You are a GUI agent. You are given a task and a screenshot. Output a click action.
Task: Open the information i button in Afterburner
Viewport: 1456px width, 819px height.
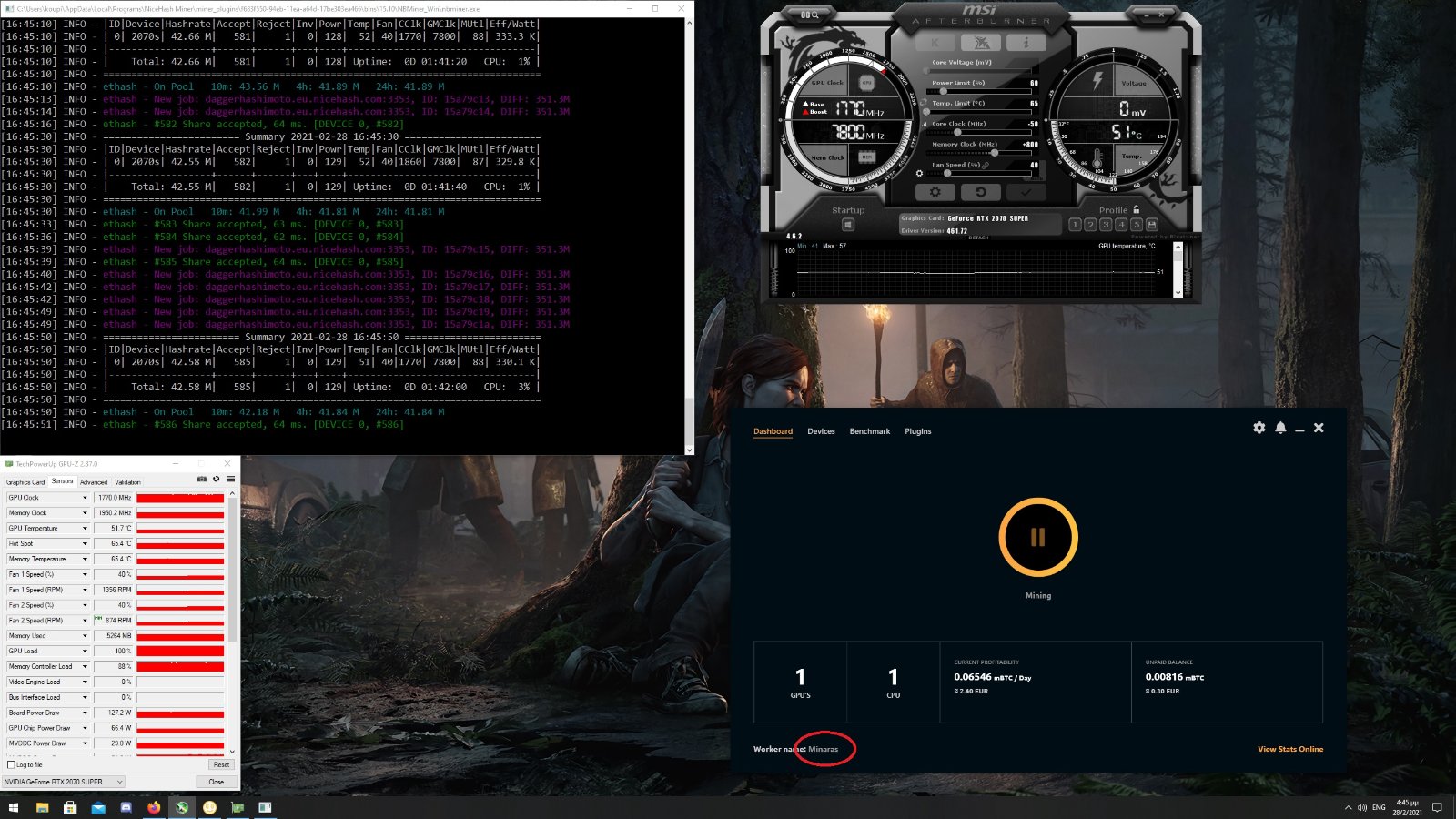1026,43
